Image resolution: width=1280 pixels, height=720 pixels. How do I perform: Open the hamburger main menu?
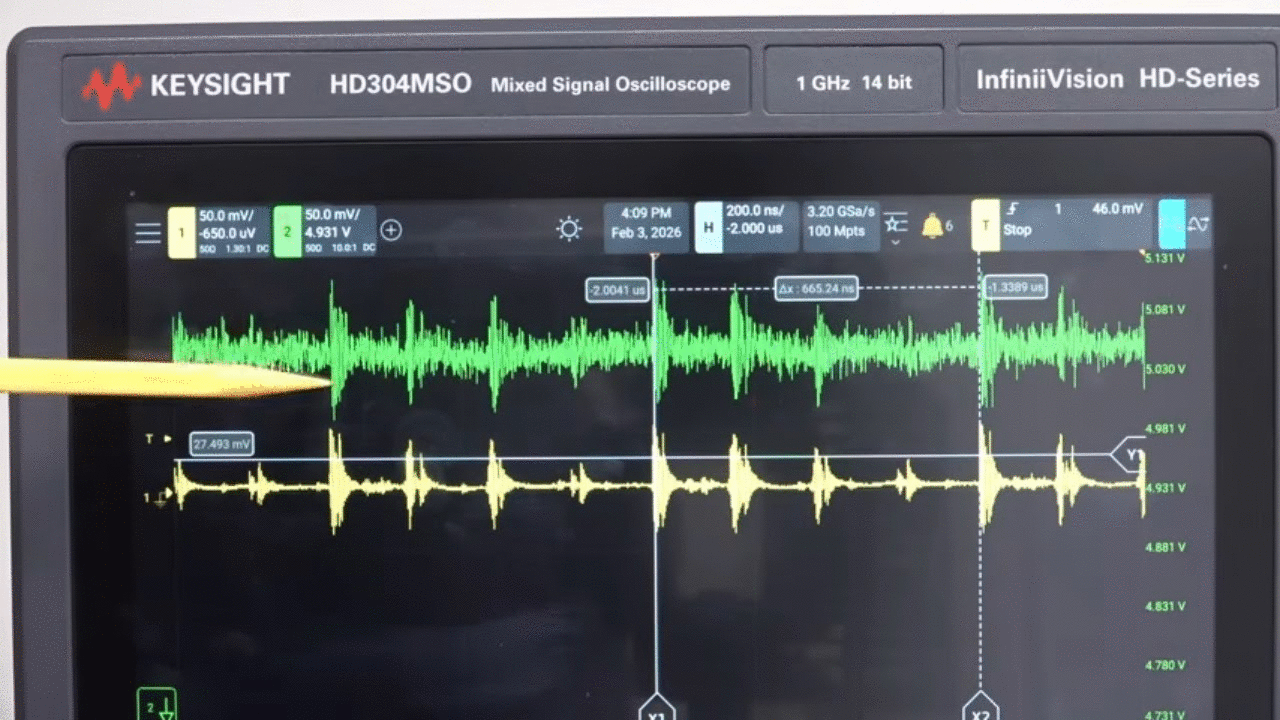(148, 233)
